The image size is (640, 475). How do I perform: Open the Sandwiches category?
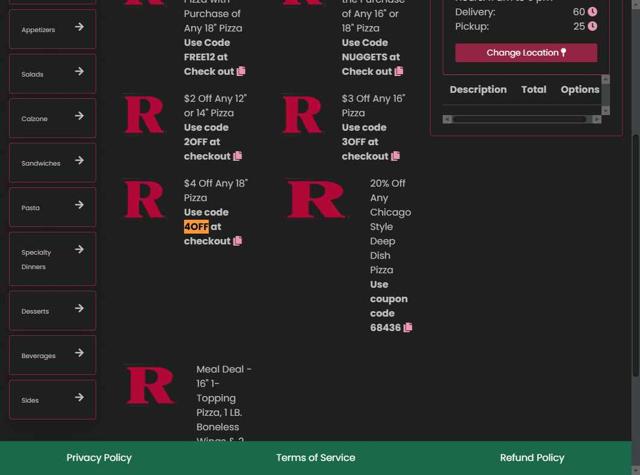click(53, 162)
